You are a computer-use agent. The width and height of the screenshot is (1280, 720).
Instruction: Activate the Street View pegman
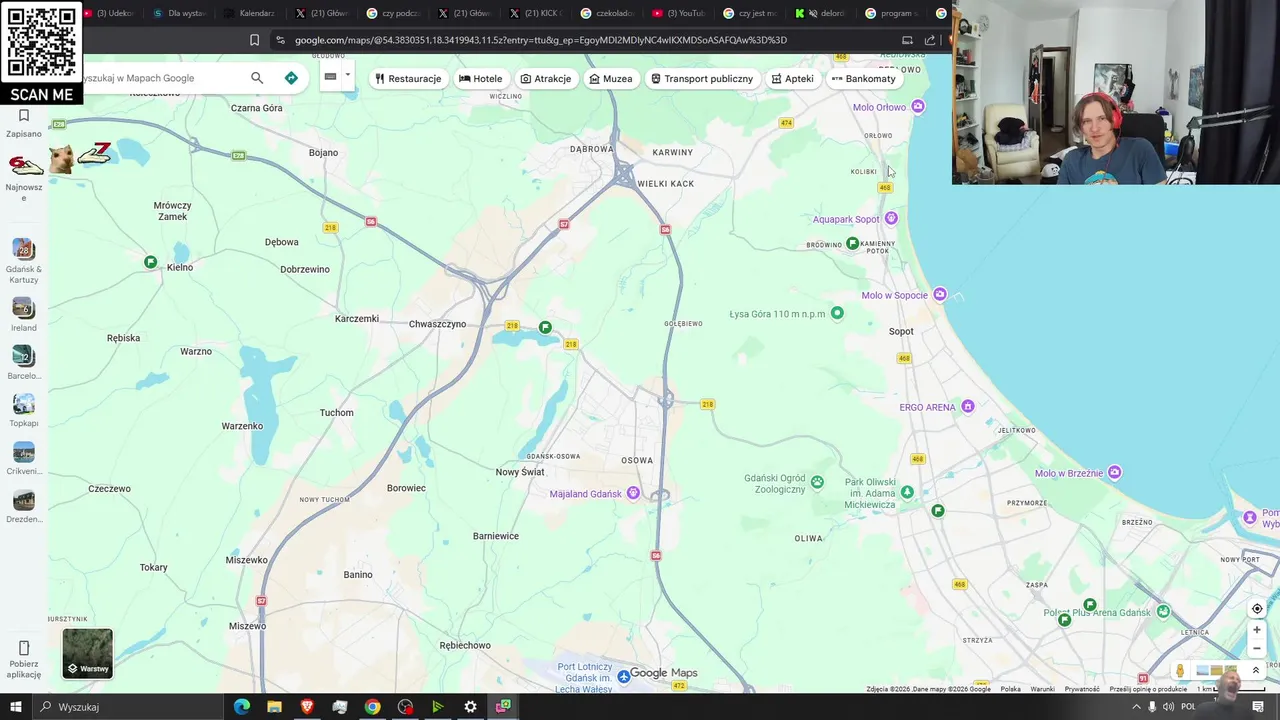tap(1180, 671)
